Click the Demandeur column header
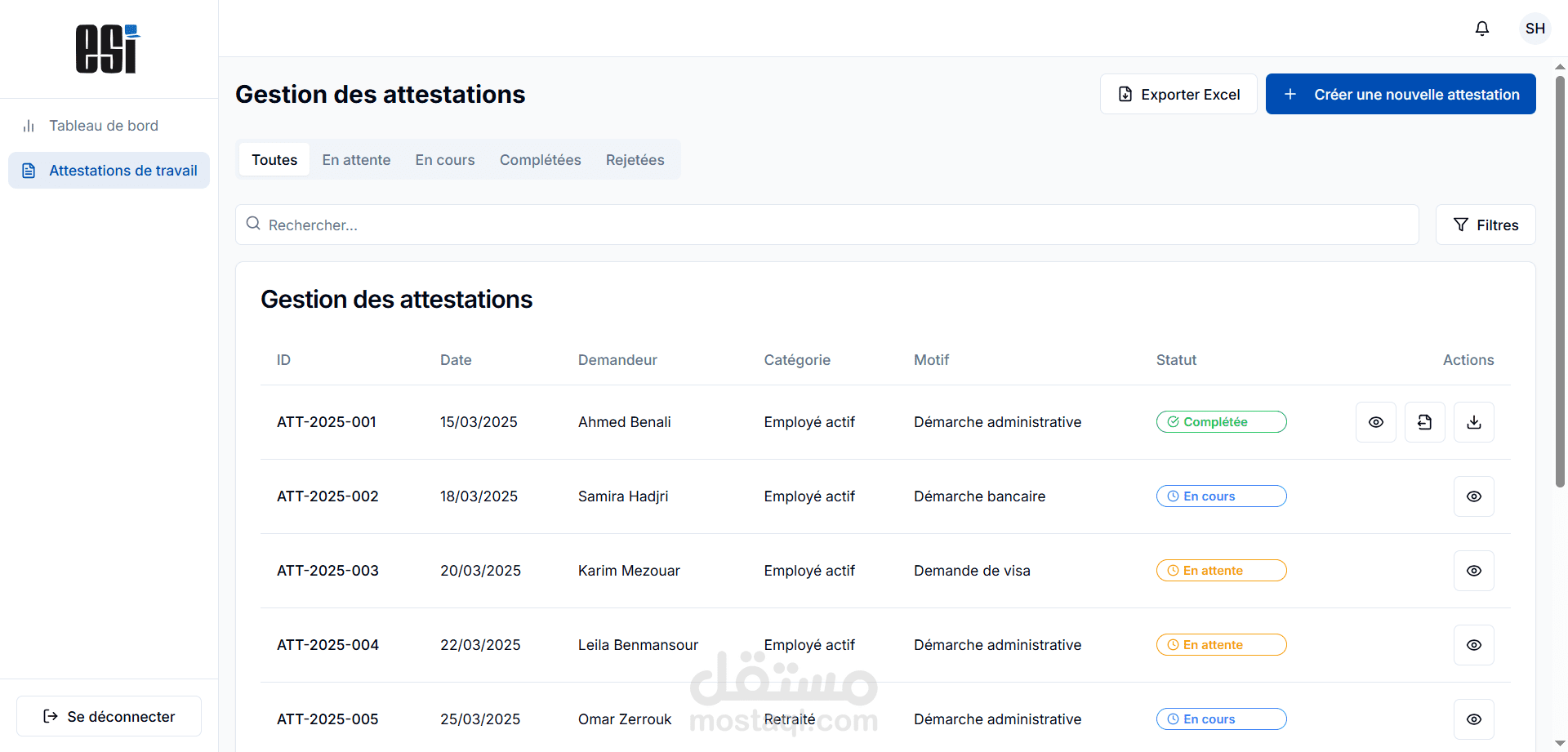 pos(617,360)
